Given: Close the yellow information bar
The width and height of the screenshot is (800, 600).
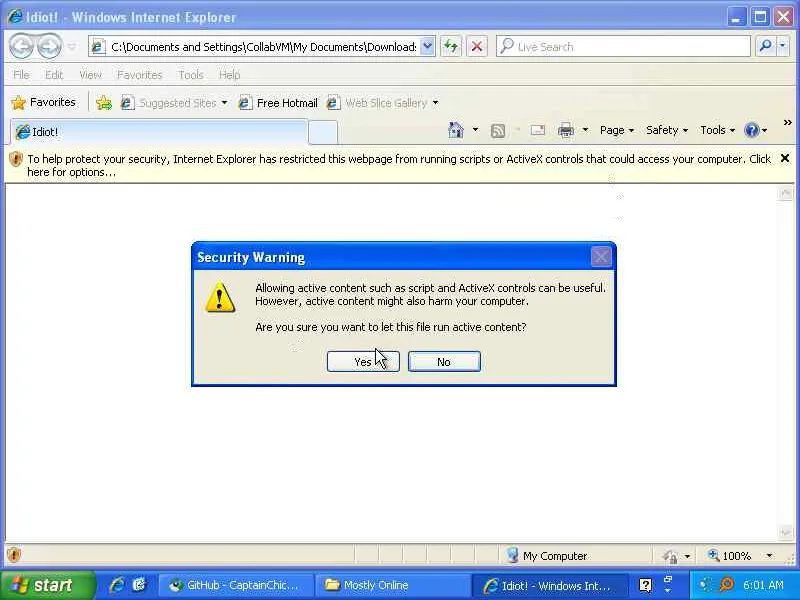Looking at the screenshot, I should 785,159.
